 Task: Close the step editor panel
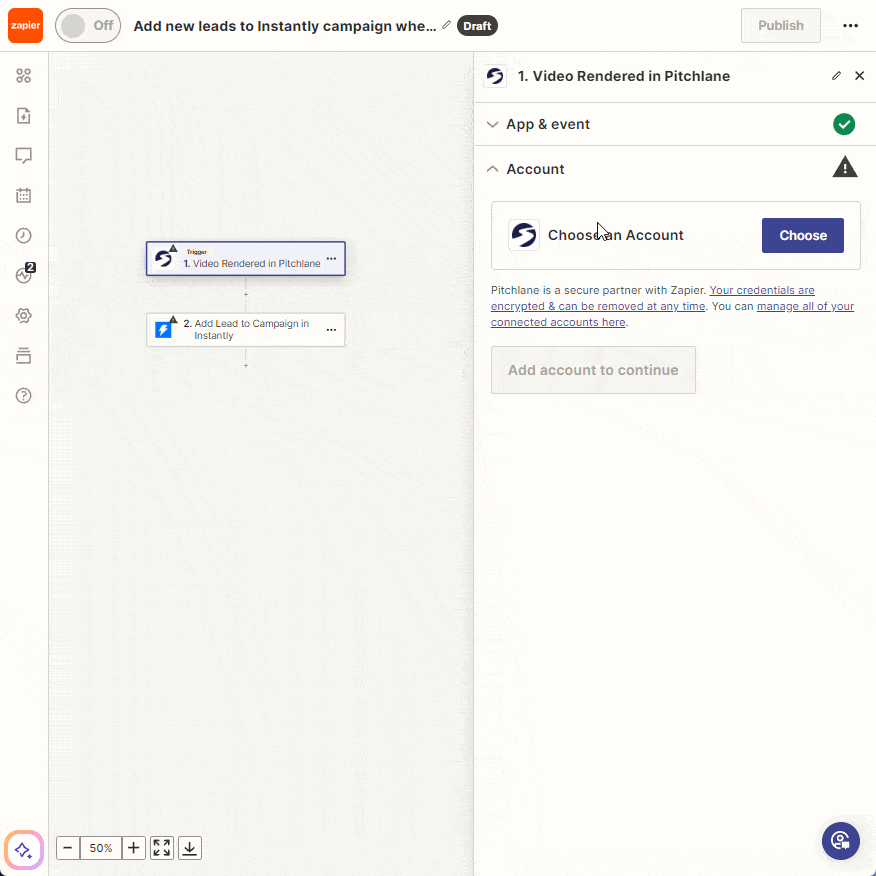(860, 75)
